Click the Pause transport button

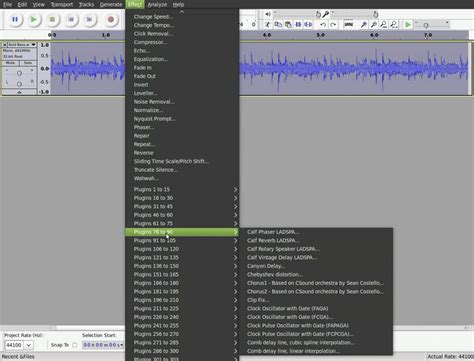coord(15,19)
